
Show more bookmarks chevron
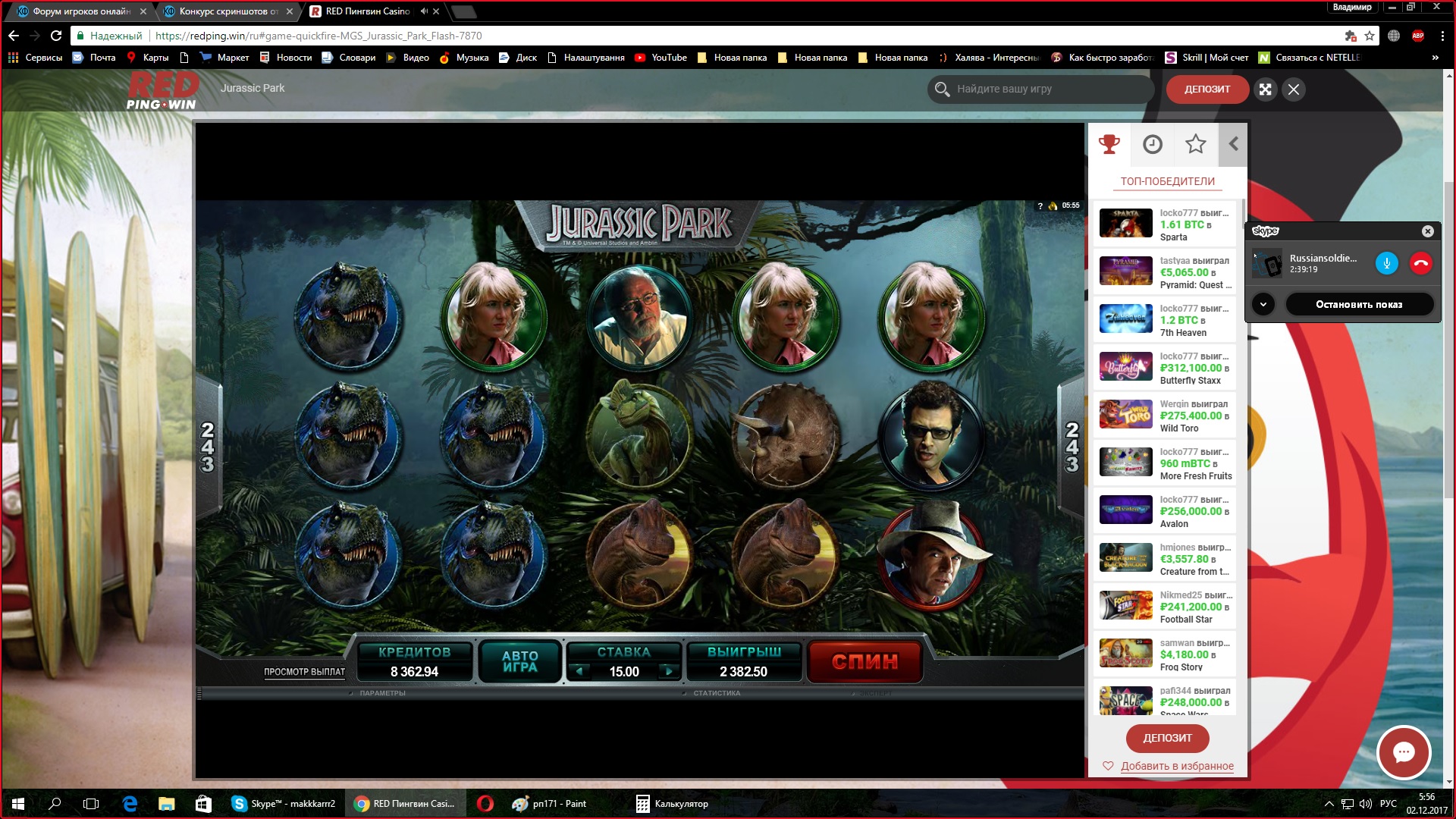click(1435, 58)
